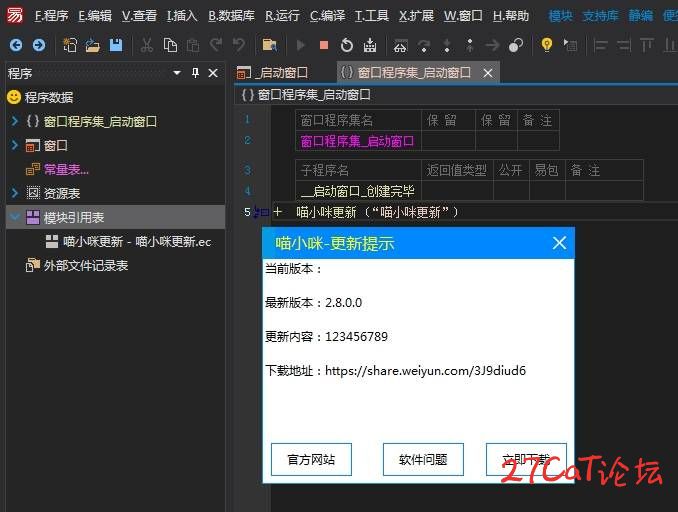Click the run-to-cursor arrow icon
This screenshot has width=678, height=512.
click(x=493, y=45)
